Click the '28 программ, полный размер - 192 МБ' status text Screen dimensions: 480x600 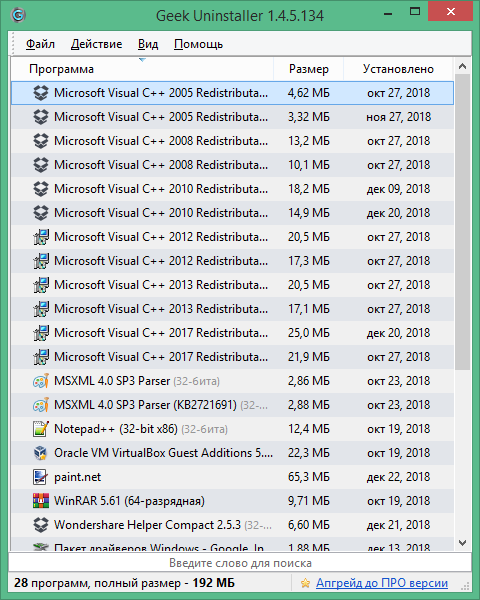pos(124,583)
